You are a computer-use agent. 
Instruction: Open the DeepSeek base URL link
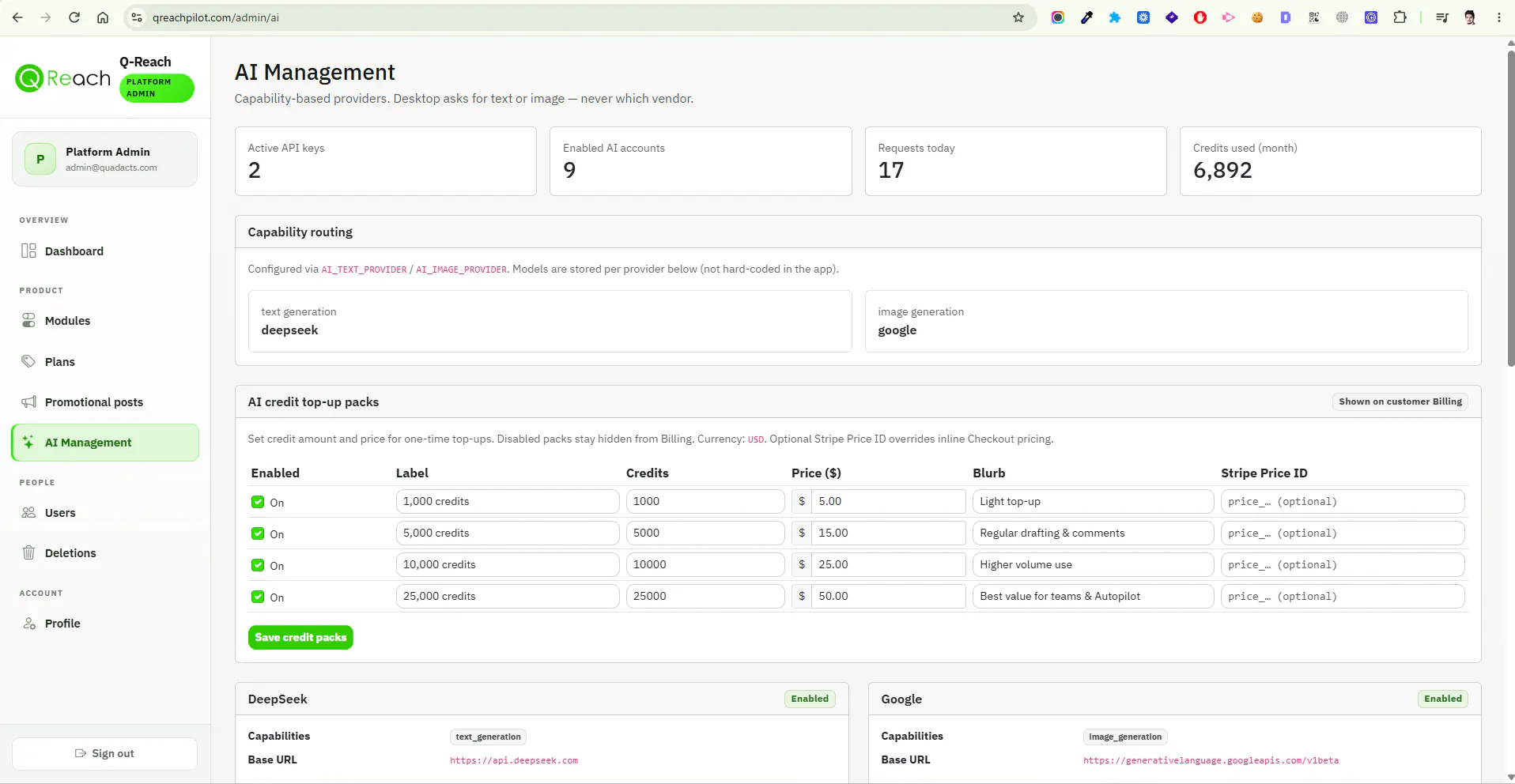(x=514, y=760)
